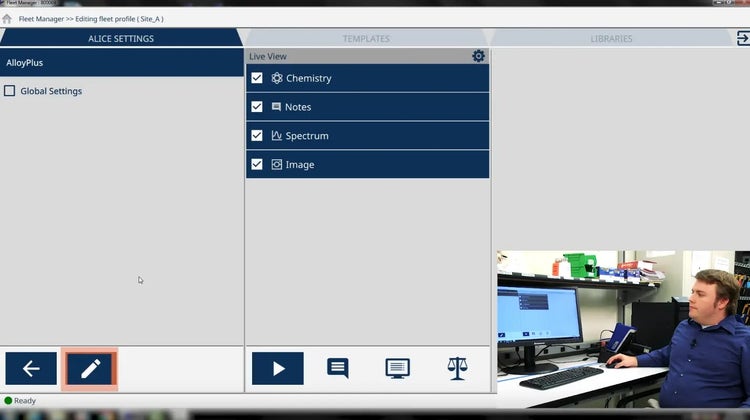Click the home icon in breadcrumb

click(7, 18)
